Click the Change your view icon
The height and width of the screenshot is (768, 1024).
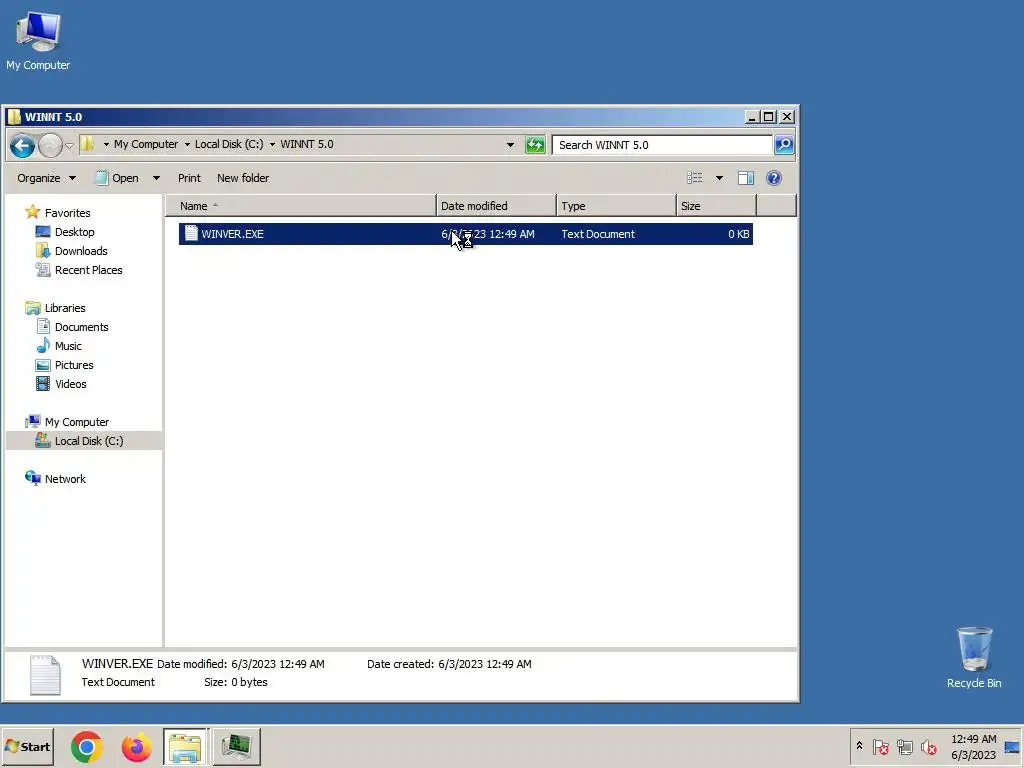pyautogui.click(x=694, y=178)
